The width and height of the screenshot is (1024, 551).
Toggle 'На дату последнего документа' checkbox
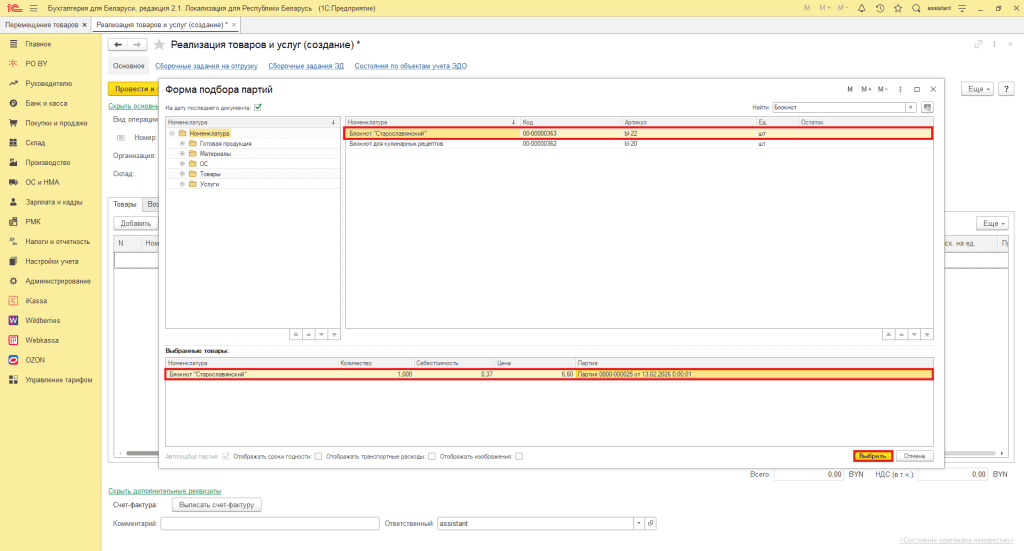pyautogui.click(x=257, y=107)
